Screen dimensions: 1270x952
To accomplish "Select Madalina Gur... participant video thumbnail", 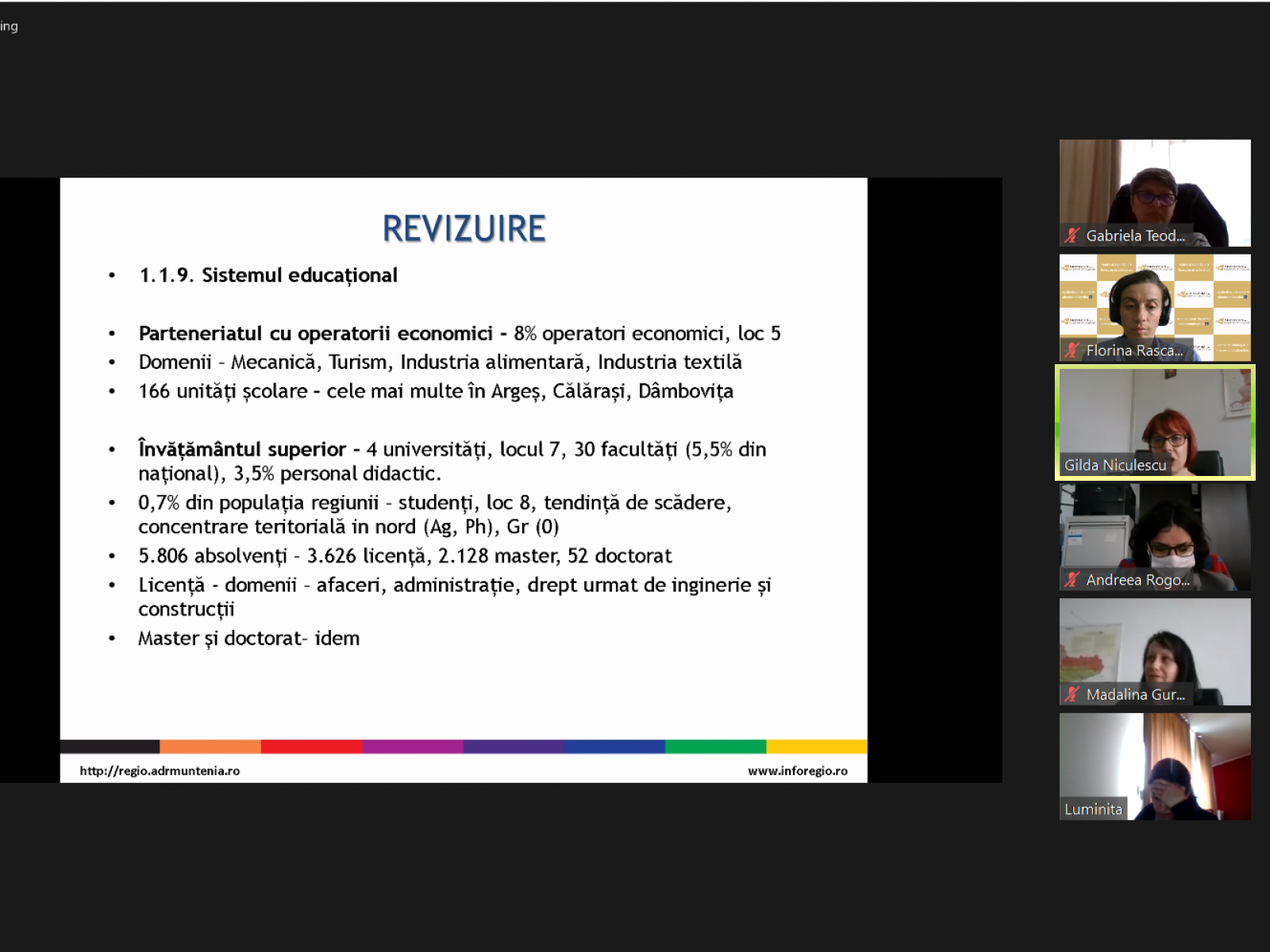I will coord(1155,652).
